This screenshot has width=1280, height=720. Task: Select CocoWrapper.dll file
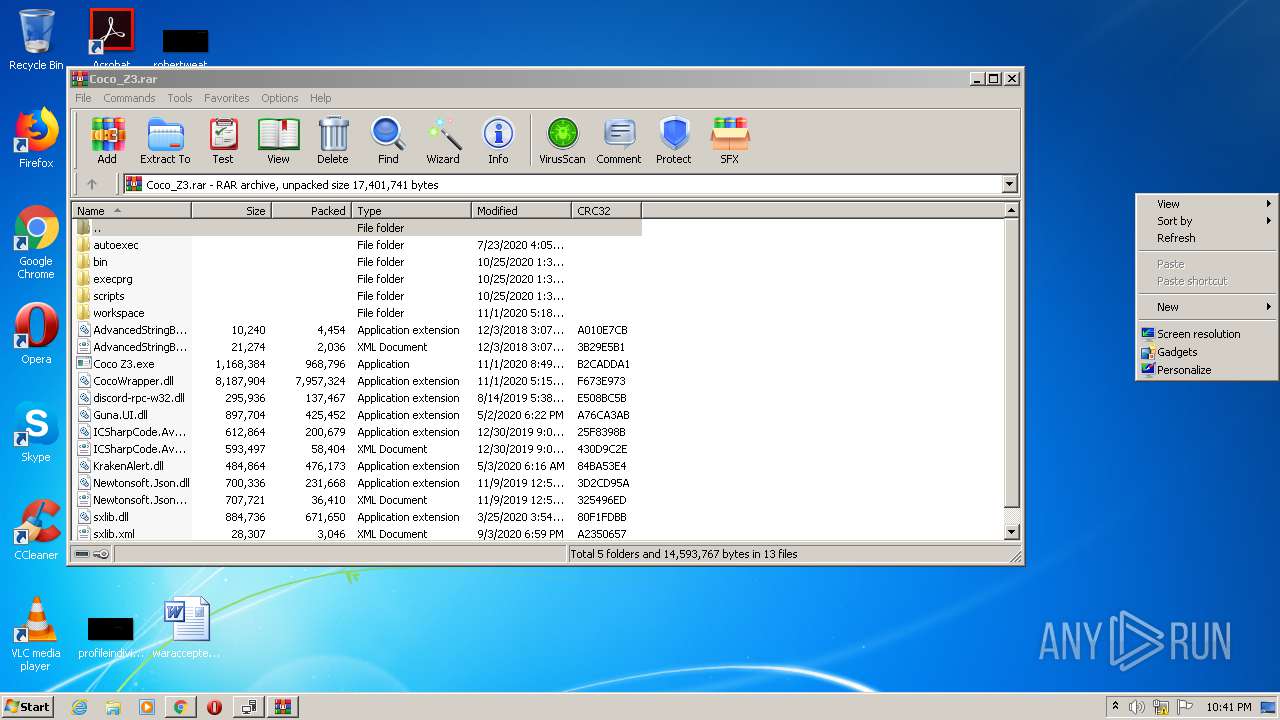(x=357, y=381)
